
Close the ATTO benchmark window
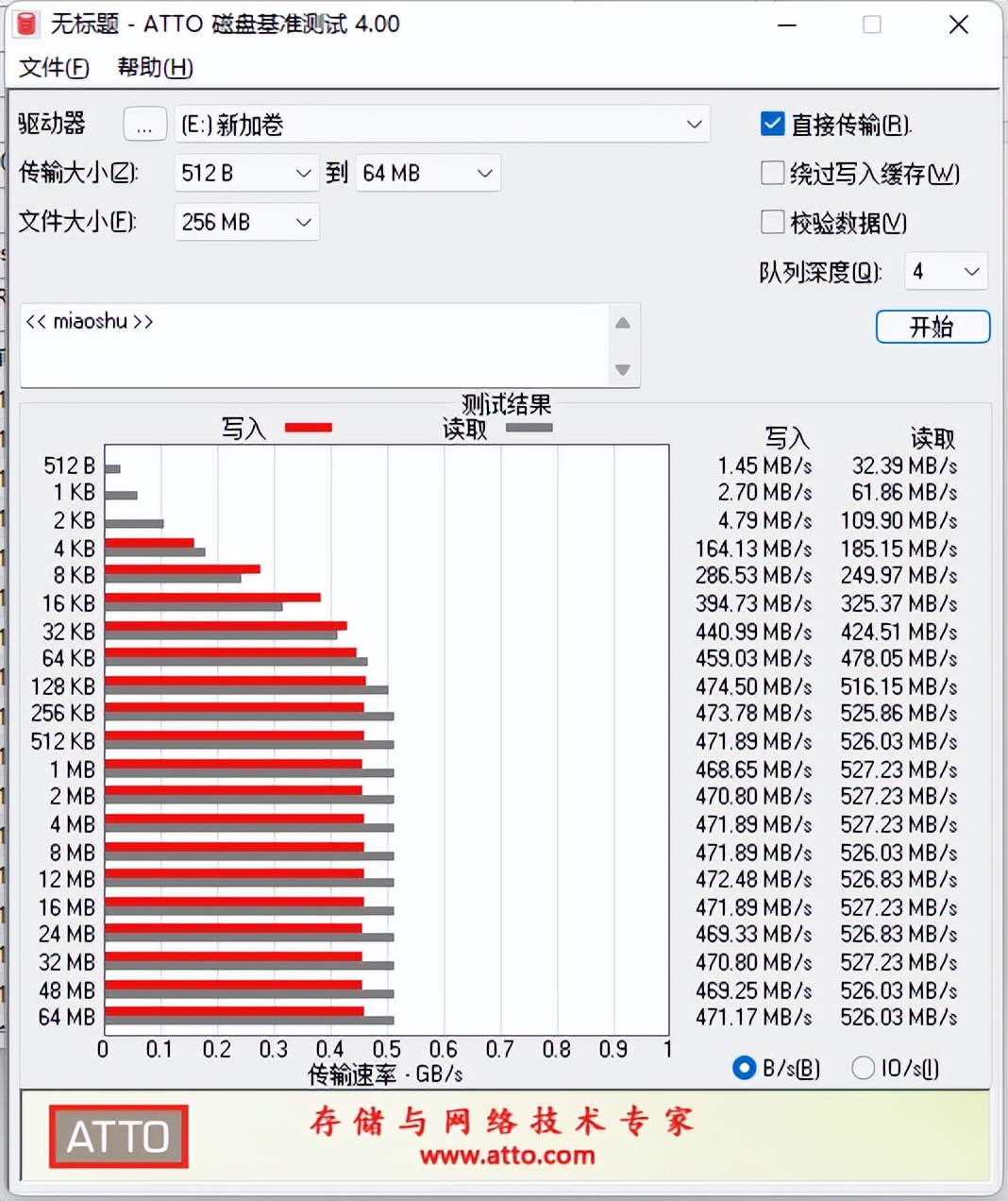coord(959,25)
